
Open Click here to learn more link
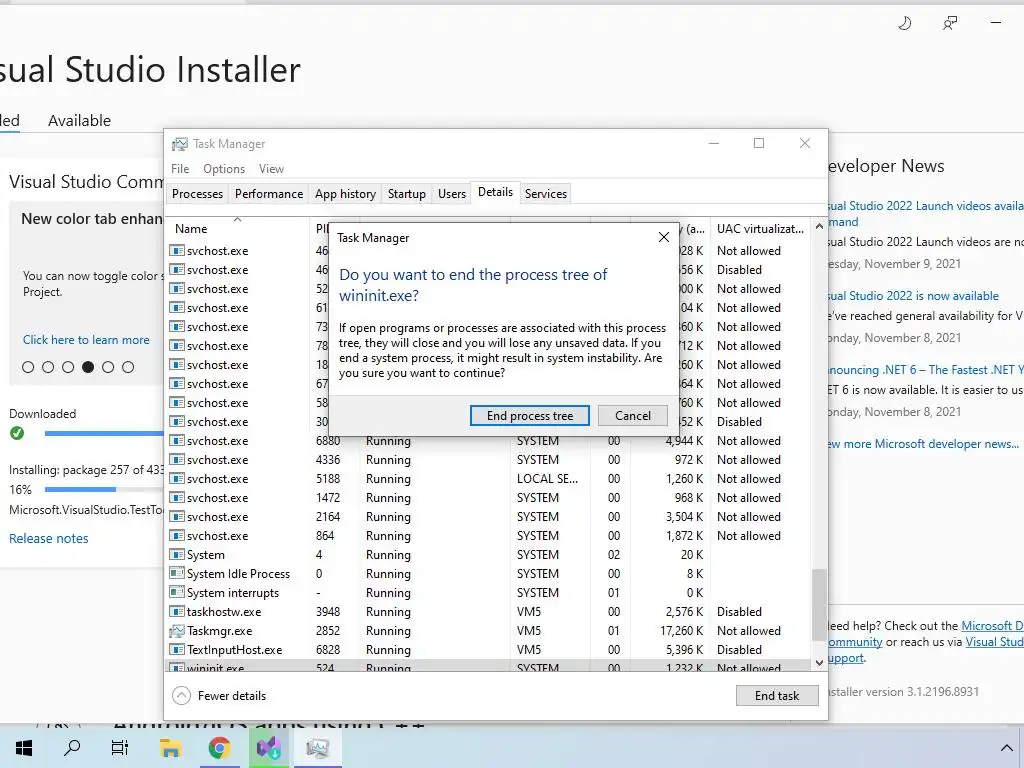click(x=86, y=340)
